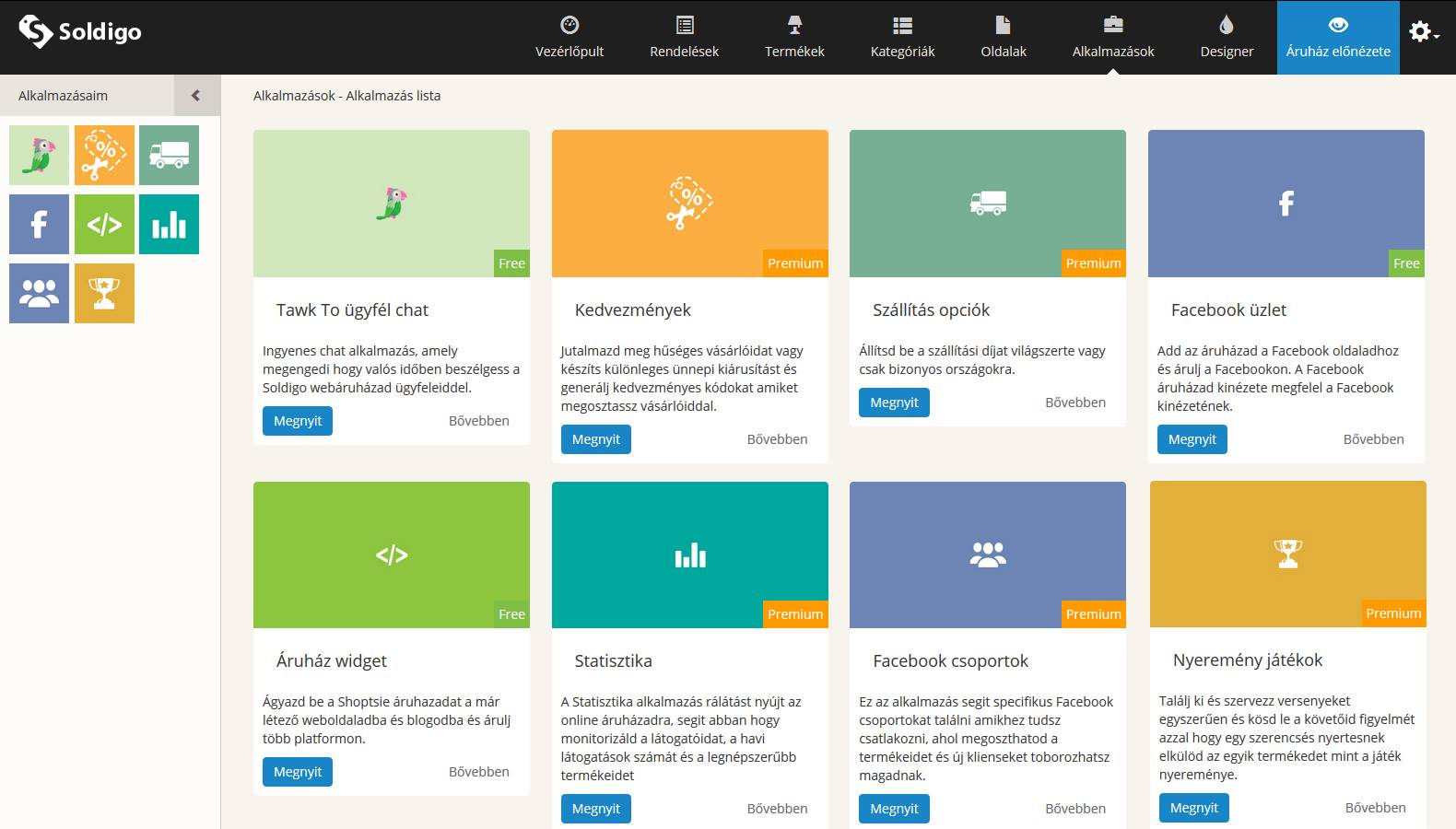Viewport: 1456px width, 829px height.
Task: Click Megnyit for Statisztika
Action: click(x=596, y=809)
